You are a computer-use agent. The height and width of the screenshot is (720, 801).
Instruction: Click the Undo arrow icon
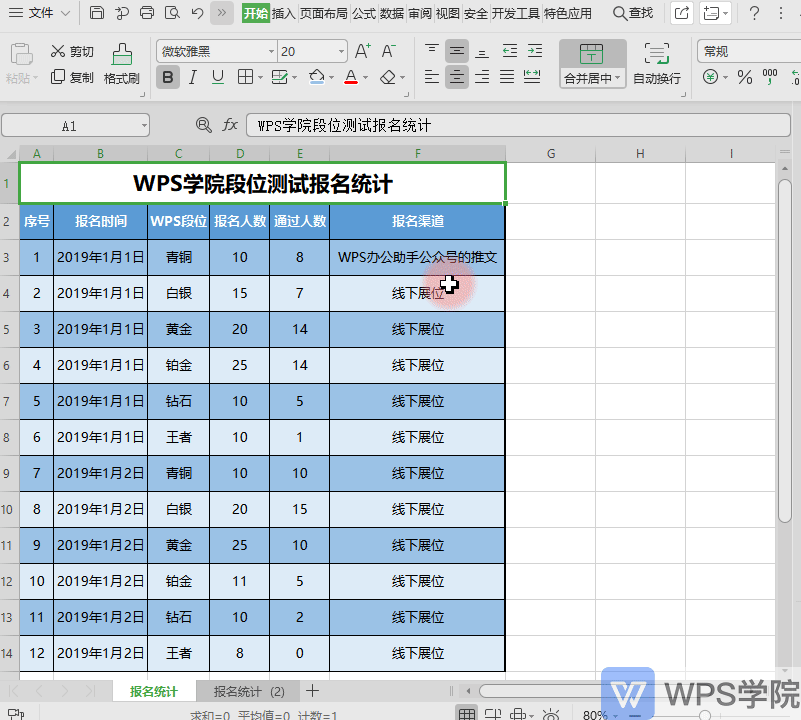coord(197,13)
